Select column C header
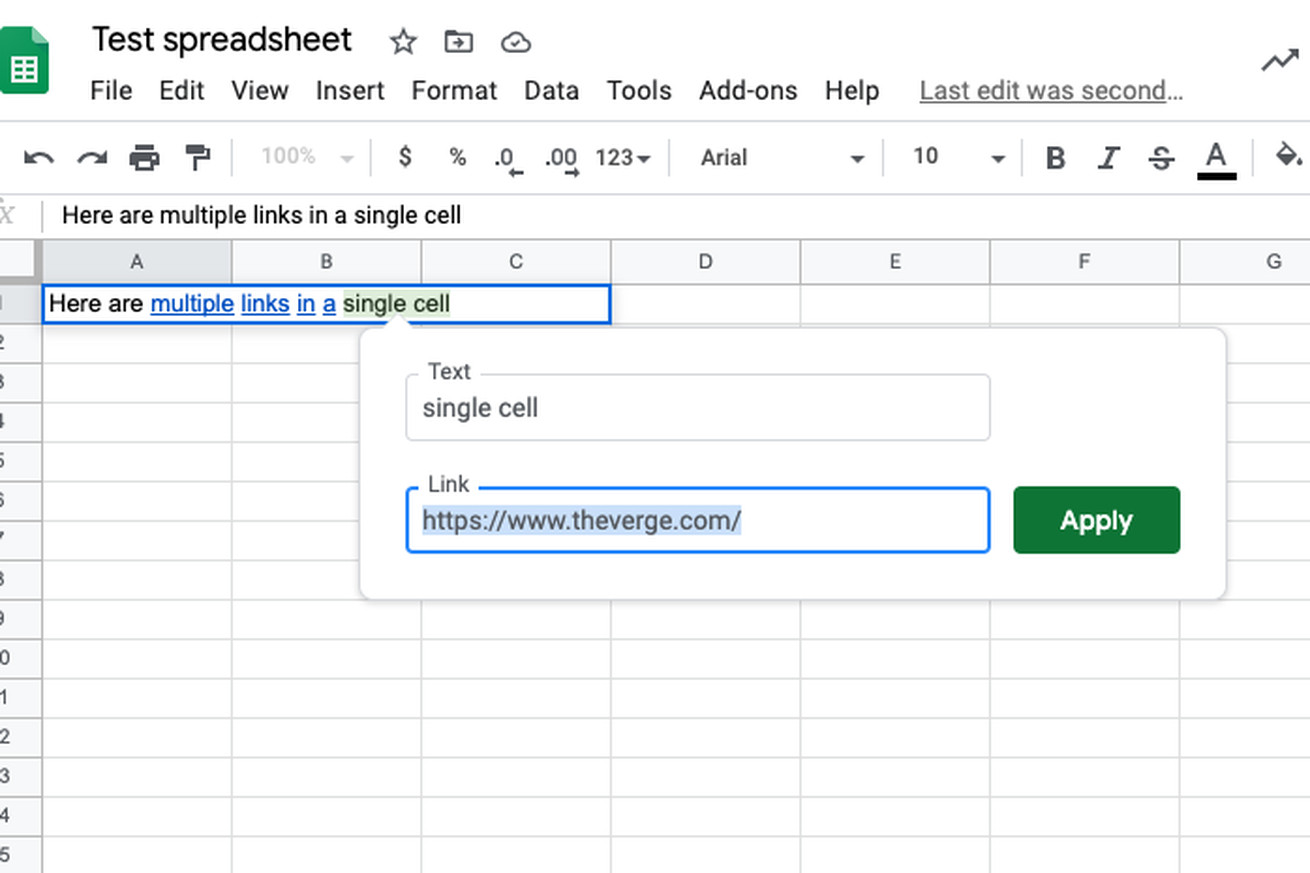Image resolution: width=1310 pixels, height=873 pixels. pos(516,262)
